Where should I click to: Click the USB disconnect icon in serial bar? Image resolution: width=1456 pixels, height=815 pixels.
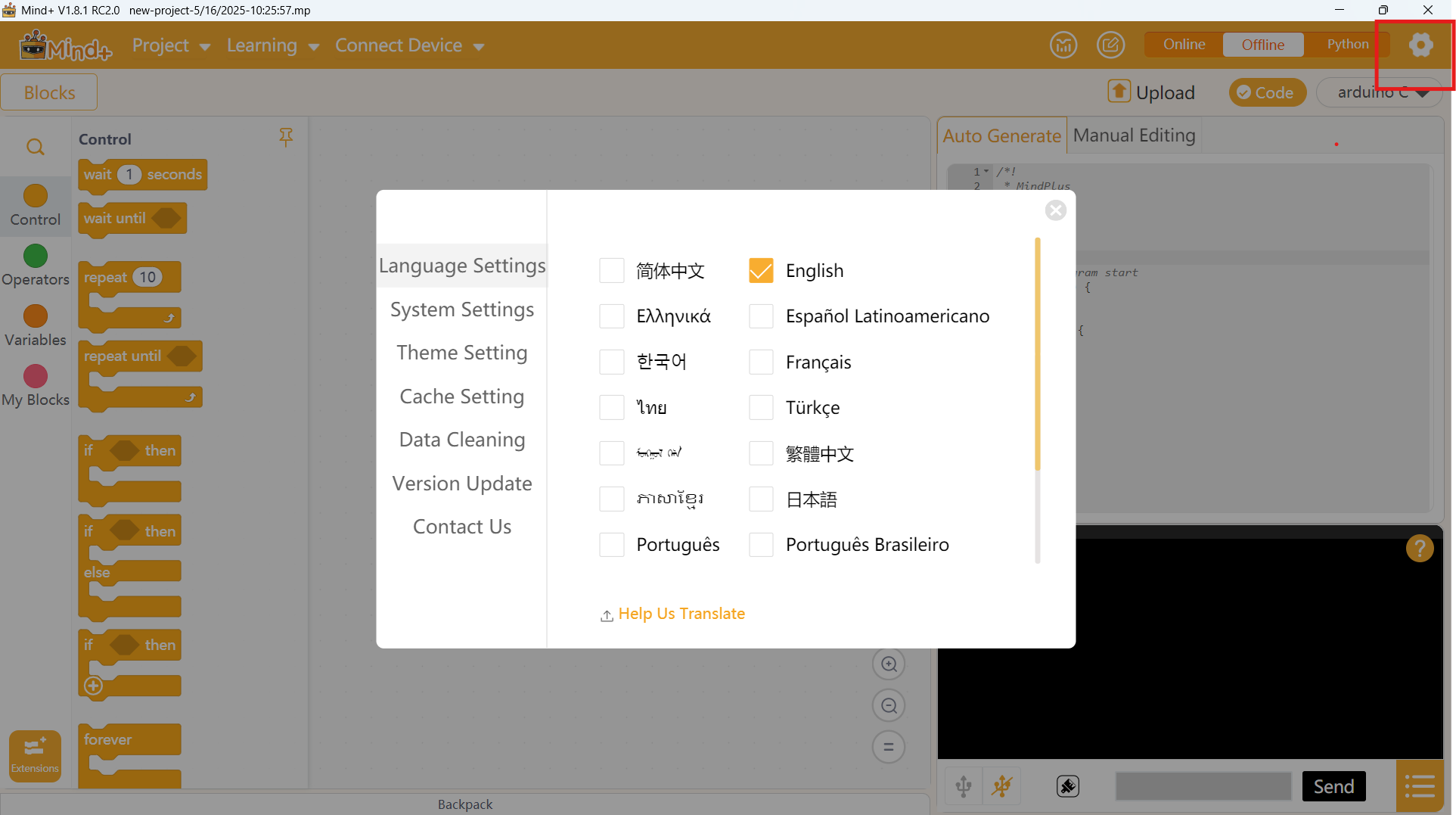[1002, 787]
